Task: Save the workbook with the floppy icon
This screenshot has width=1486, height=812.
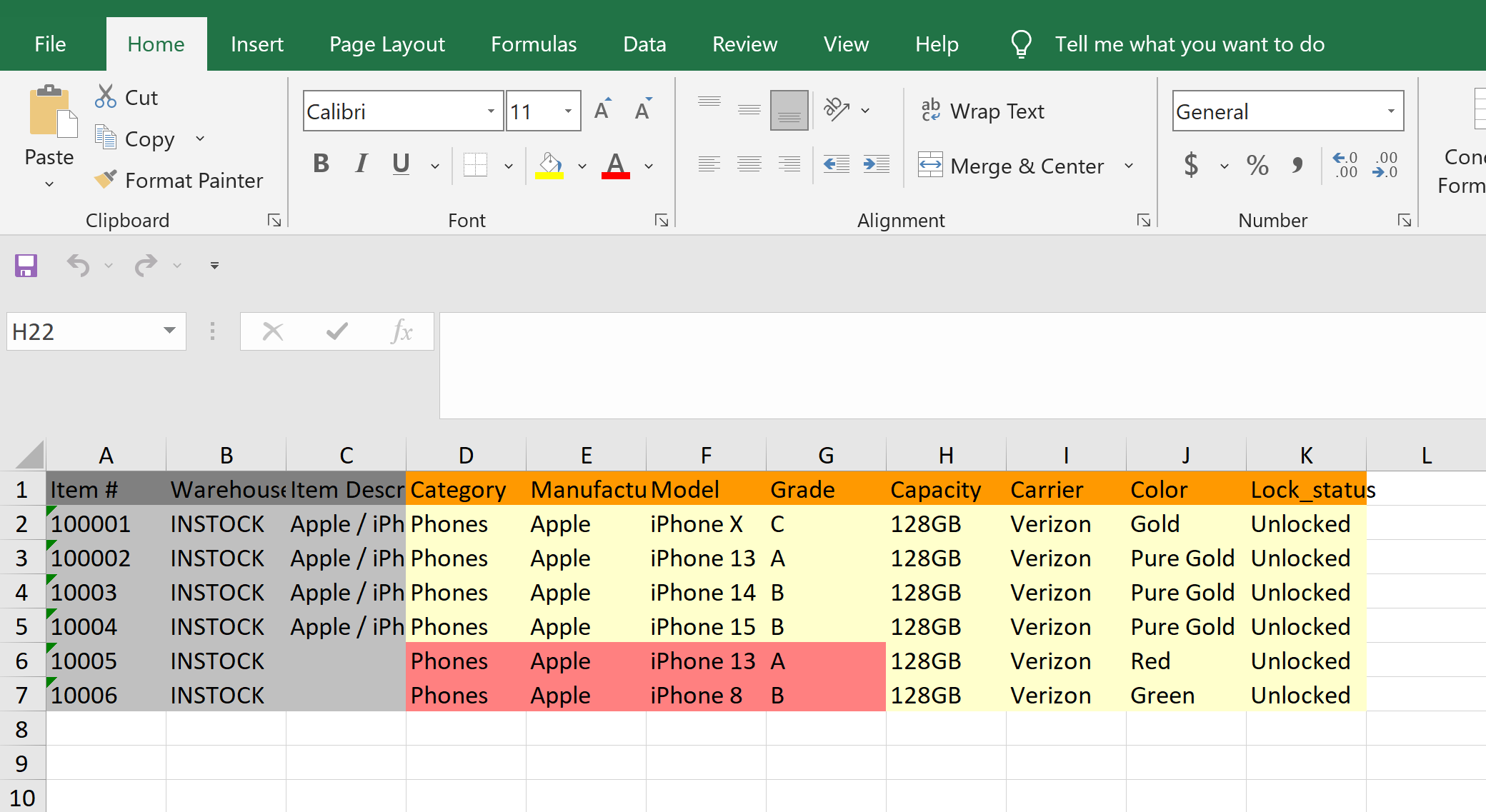Action: pos(26,266)
